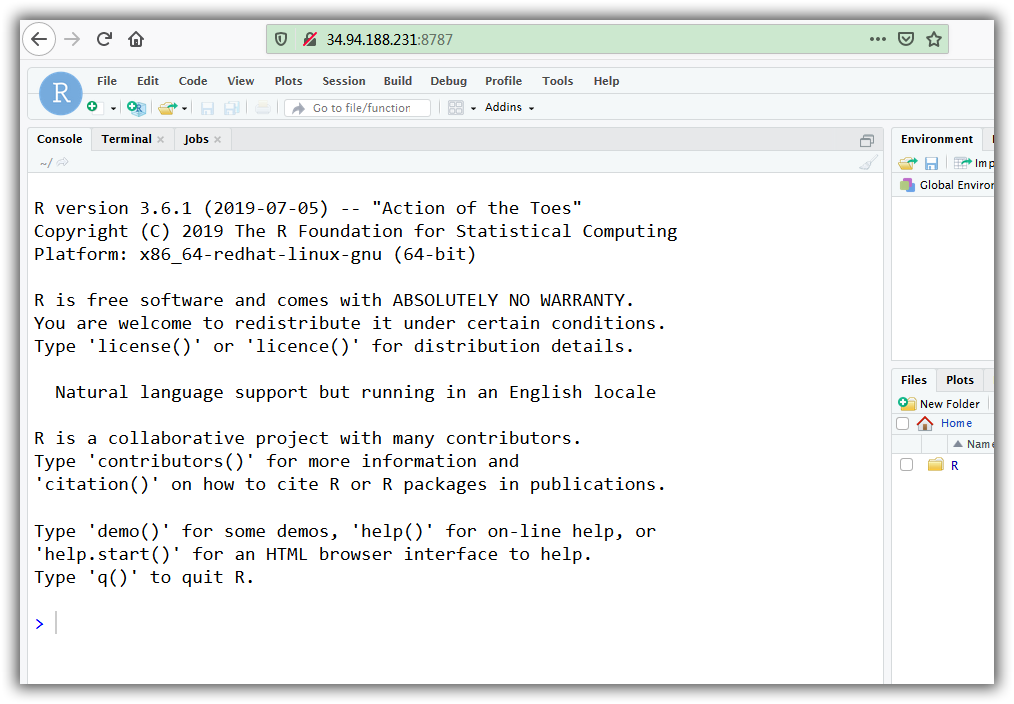Click the console prompt input line
The width and height of the screenshot is (1014, 704).
click(x=453, y=623)
